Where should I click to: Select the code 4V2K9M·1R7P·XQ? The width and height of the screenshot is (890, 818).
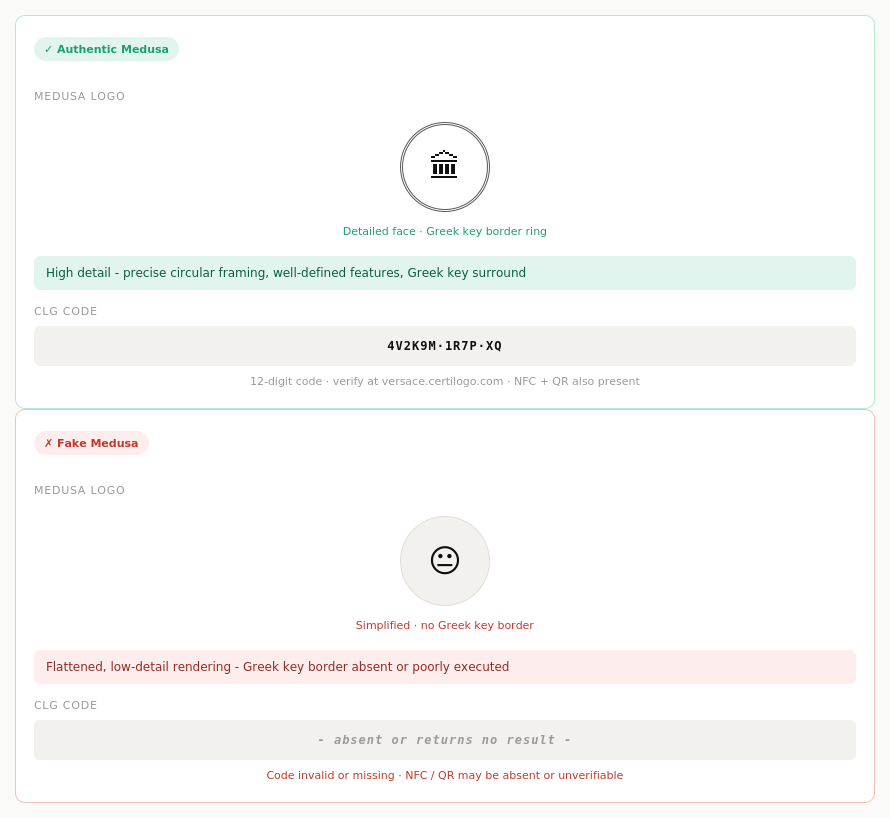pos(444,346)
